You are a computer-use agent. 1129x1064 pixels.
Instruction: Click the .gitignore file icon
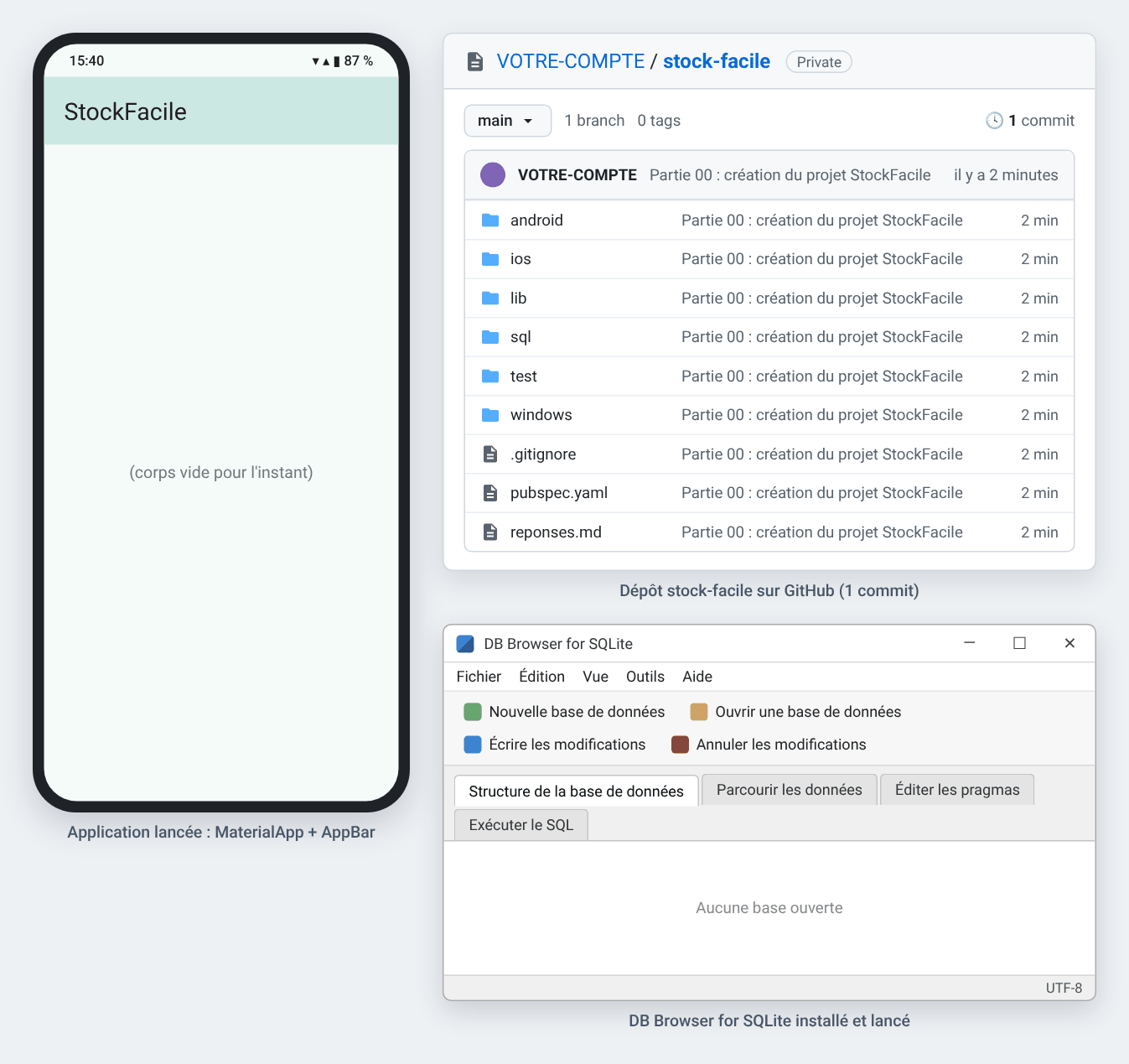click(x=490, y=454)
